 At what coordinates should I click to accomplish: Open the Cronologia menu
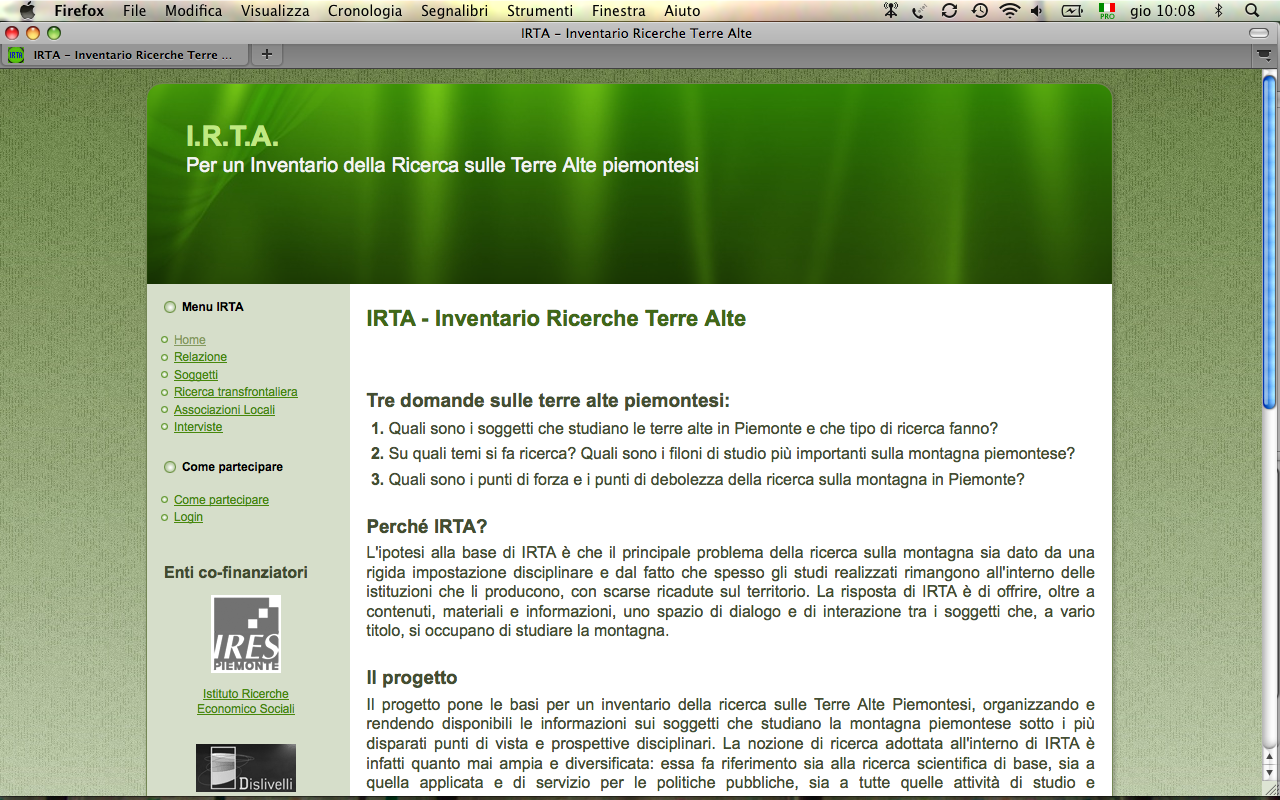click(365, 11)
